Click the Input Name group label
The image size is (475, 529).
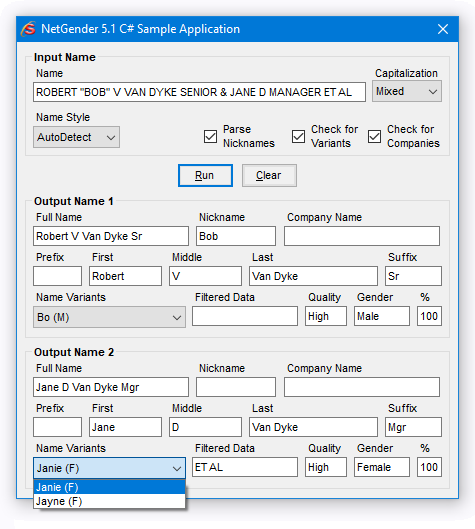(65, 57)
